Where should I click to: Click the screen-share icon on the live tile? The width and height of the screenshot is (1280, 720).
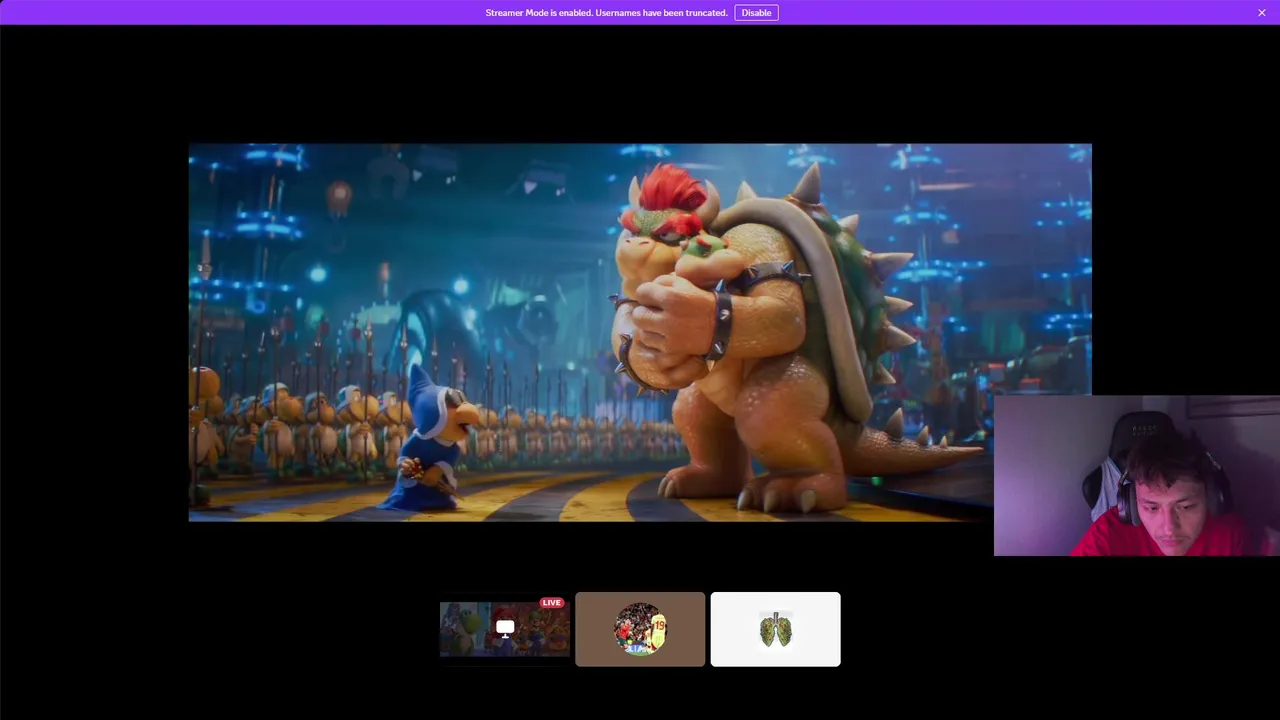[x=505, y=627]
